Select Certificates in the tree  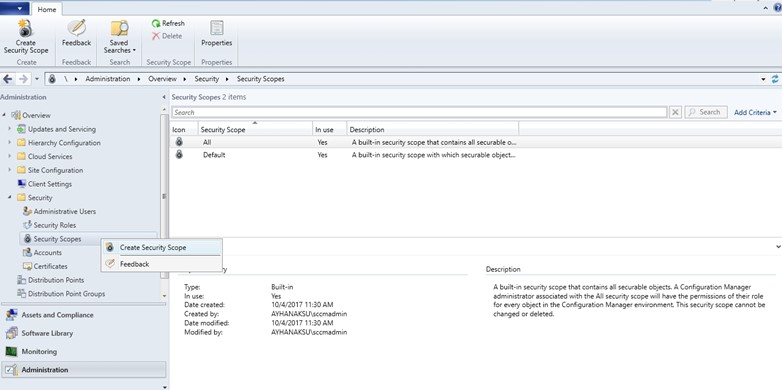[x=45, y=266]
